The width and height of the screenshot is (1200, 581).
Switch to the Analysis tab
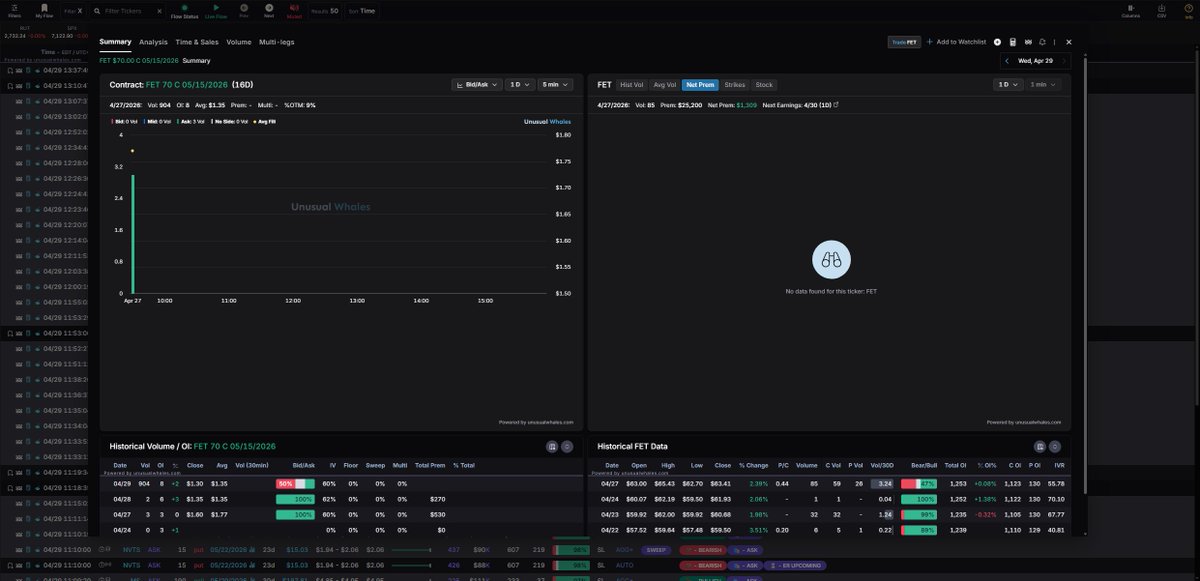153,42
